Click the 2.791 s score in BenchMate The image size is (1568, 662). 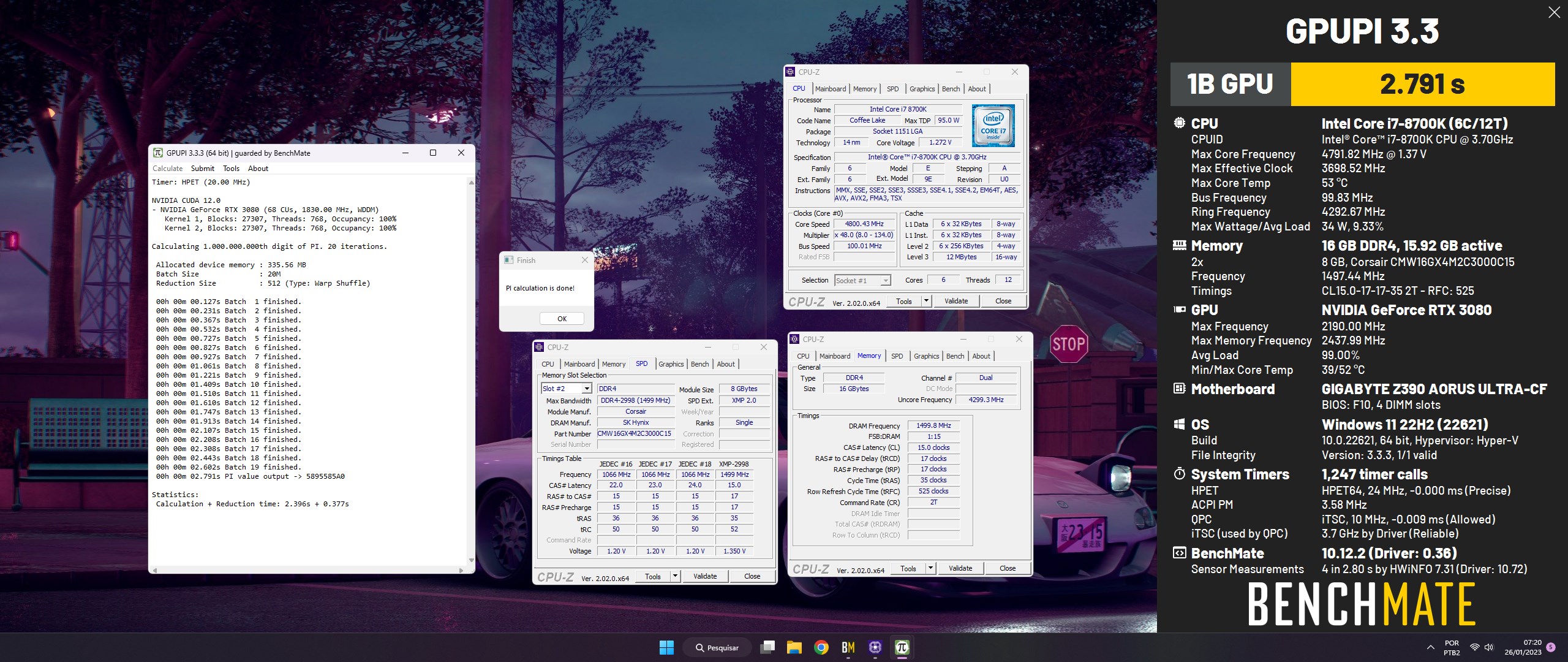(1422, 84)
